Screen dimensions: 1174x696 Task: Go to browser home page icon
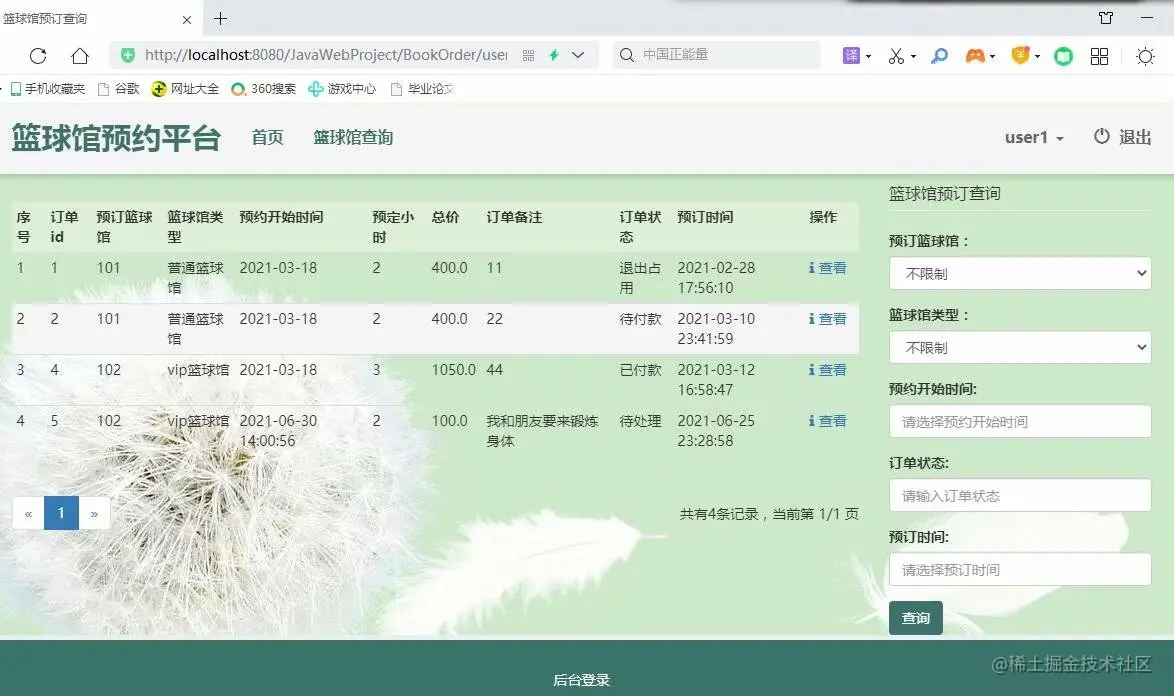[x=80, y=55]
